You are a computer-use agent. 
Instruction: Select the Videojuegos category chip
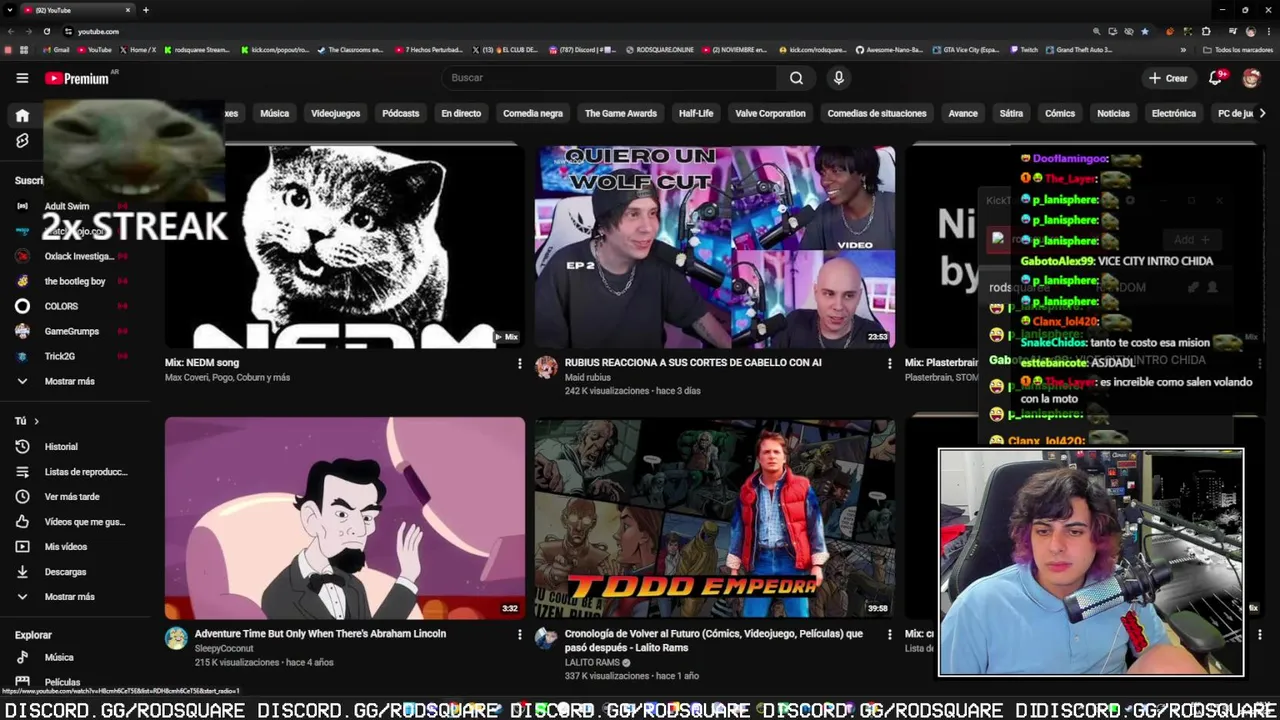pos(335,114)
